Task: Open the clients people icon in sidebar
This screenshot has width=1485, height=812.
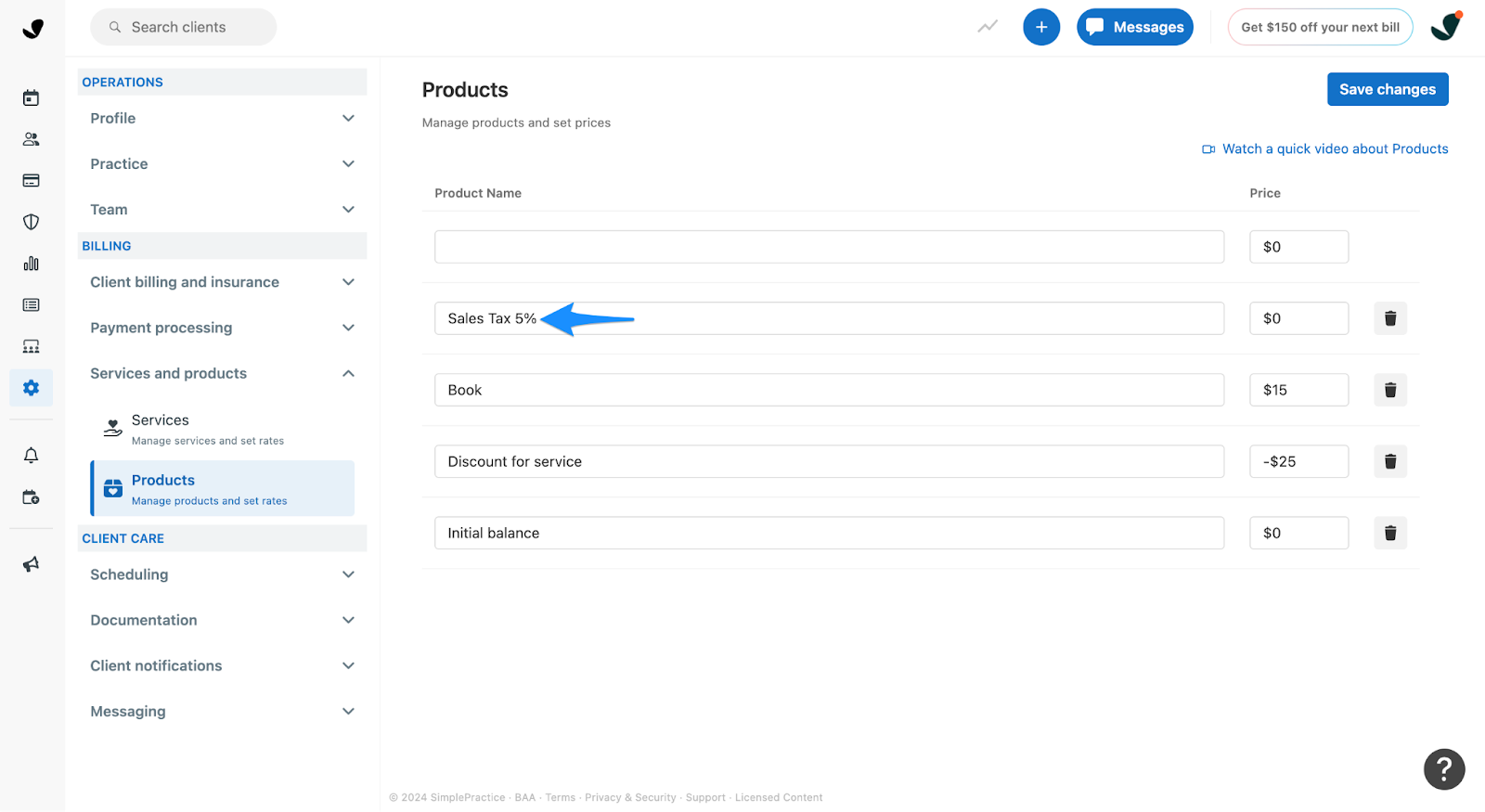Action: click(x=31, y=139)
